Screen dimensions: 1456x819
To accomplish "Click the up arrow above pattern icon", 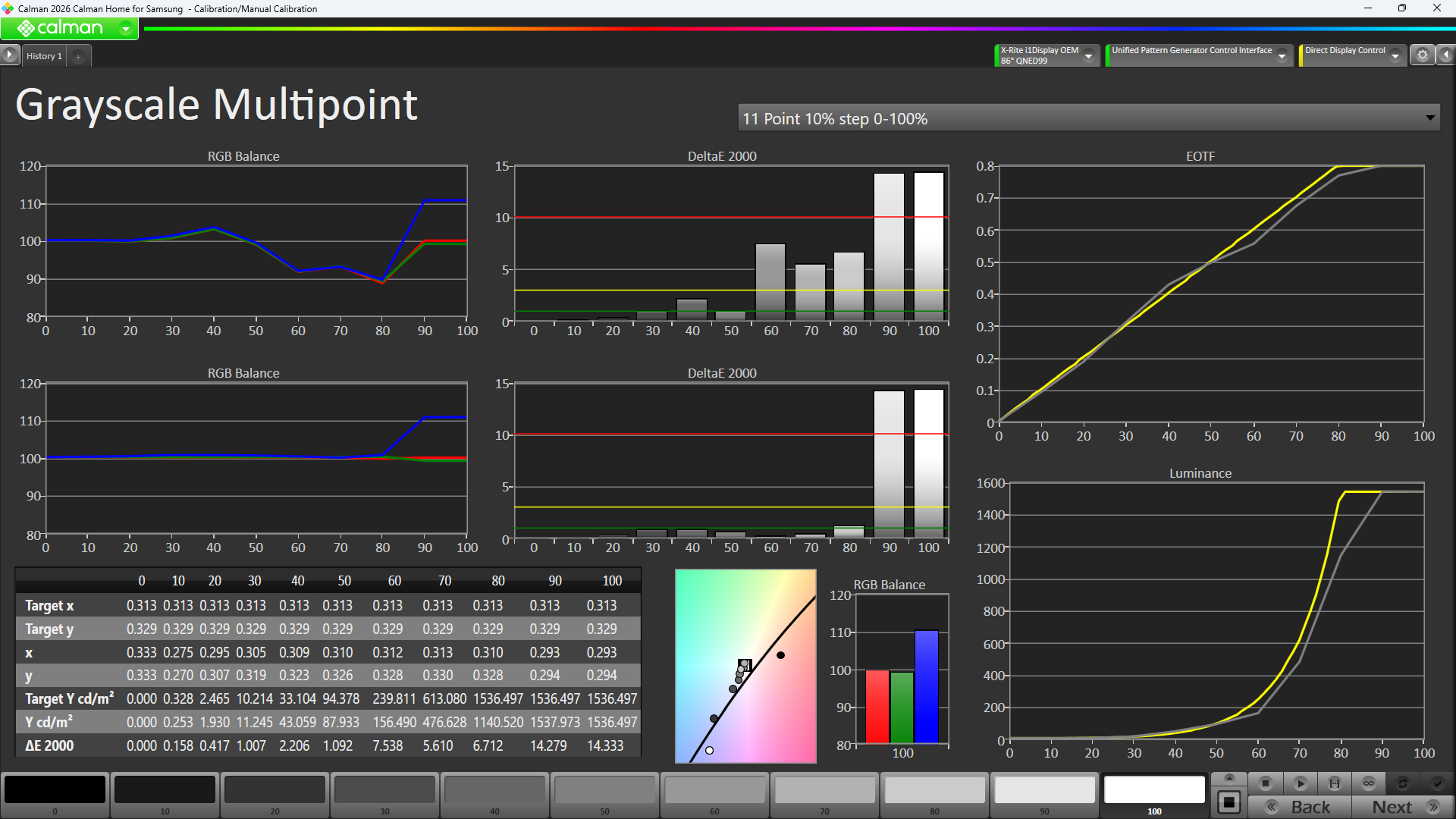I will point(1229,778).
